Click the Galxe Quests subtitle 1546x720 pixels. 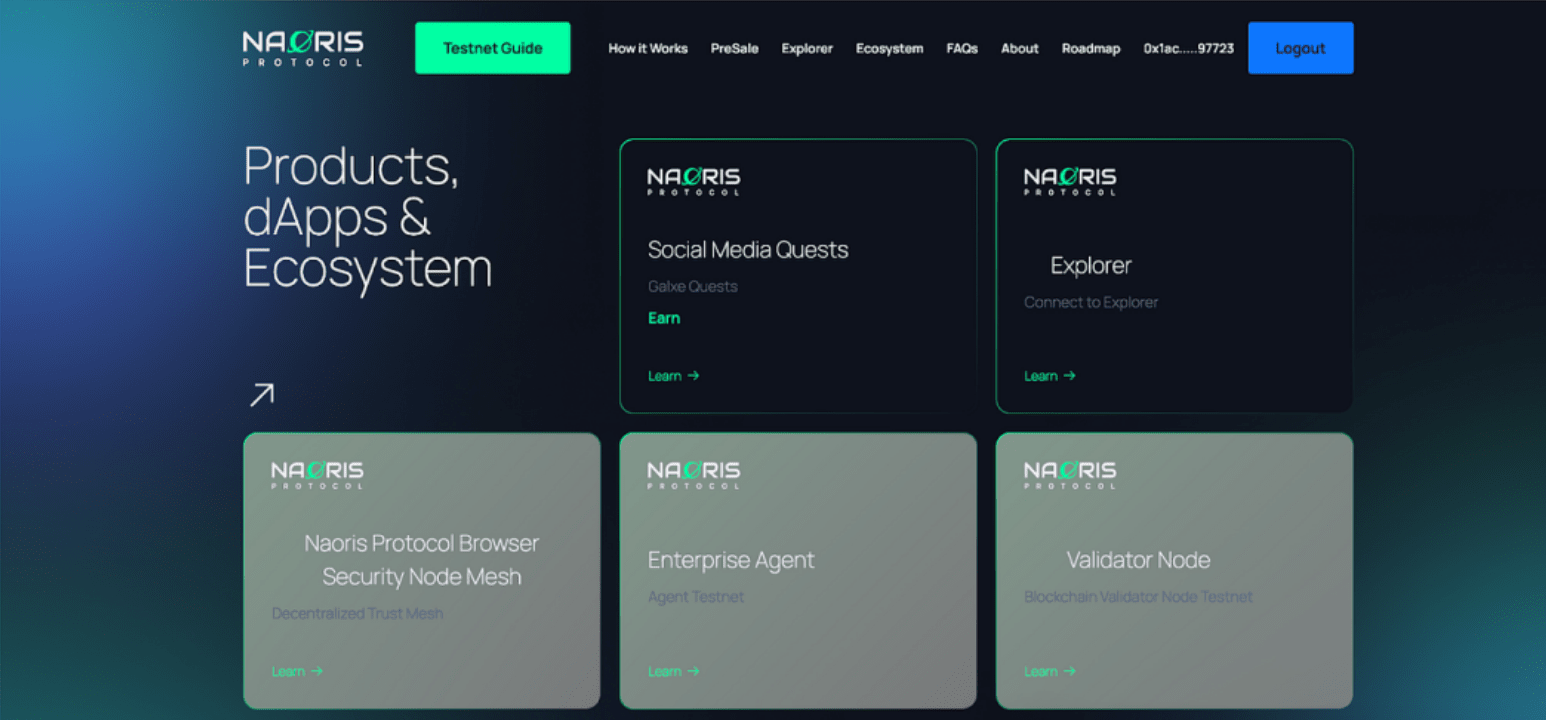point(693,286)
